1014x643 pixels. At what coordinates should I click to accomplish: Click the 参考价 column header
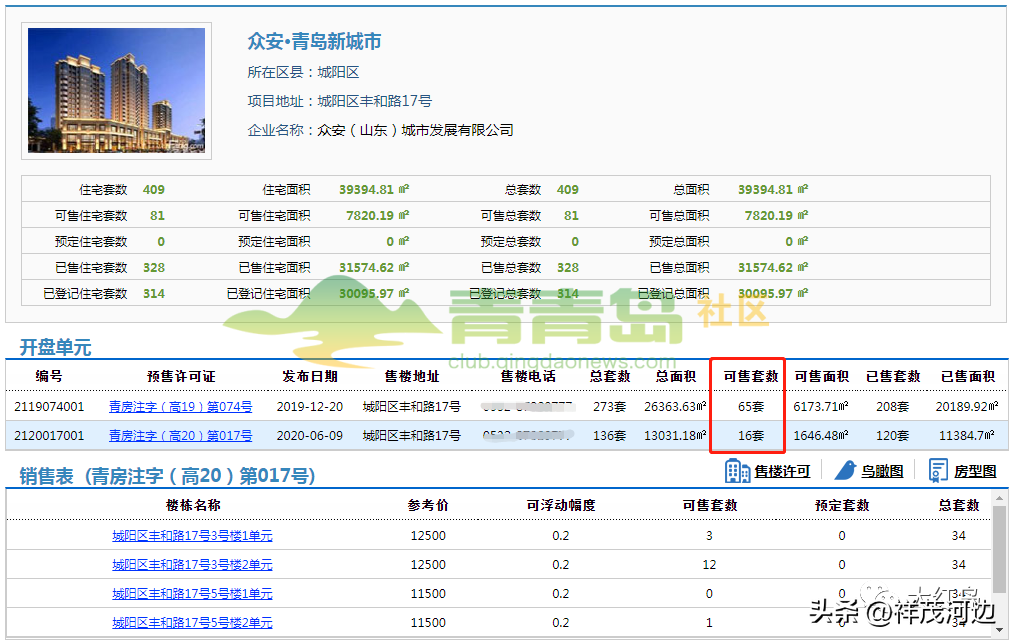tap(427, 506)
